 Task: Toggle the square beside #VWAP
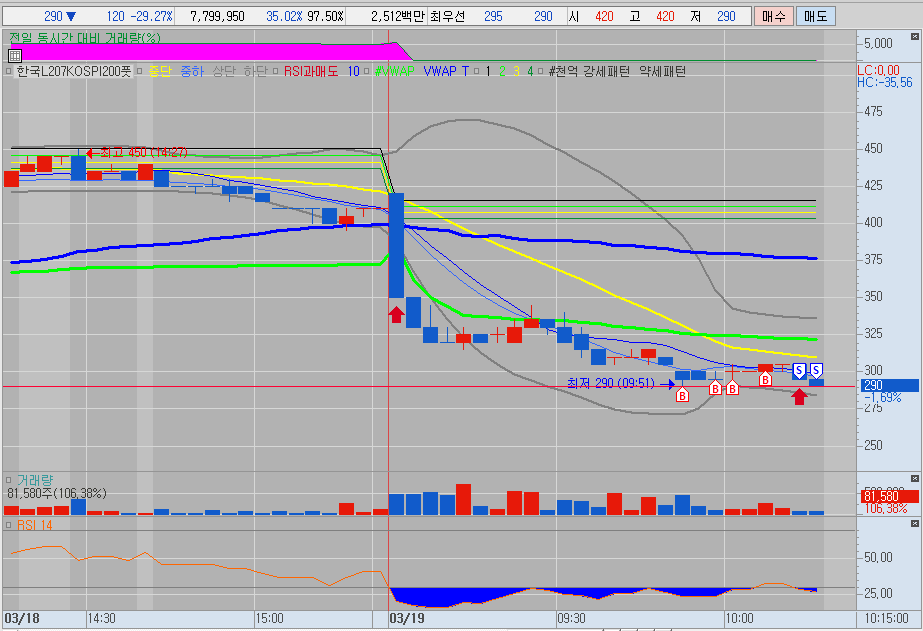pyautogui.click(x=367, y=71)
